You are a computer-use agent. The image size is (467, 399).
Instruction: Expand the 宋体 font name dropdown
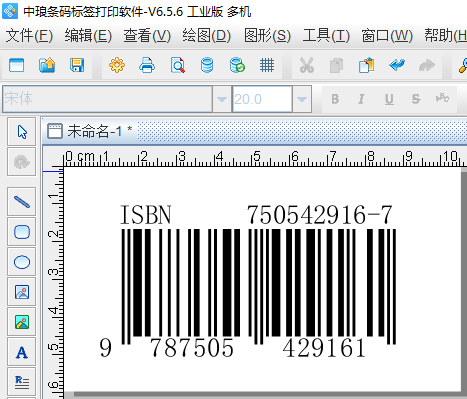(222, 99)
